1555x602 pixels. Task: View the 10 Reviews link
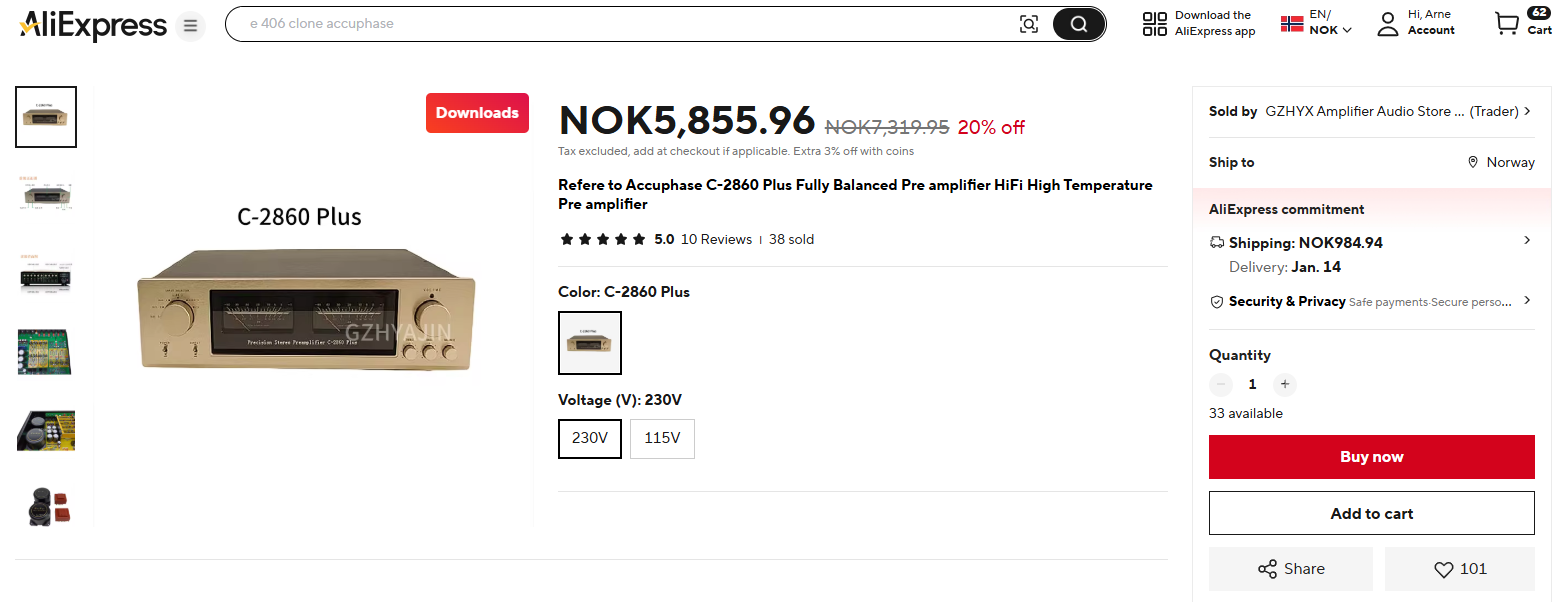716,240
